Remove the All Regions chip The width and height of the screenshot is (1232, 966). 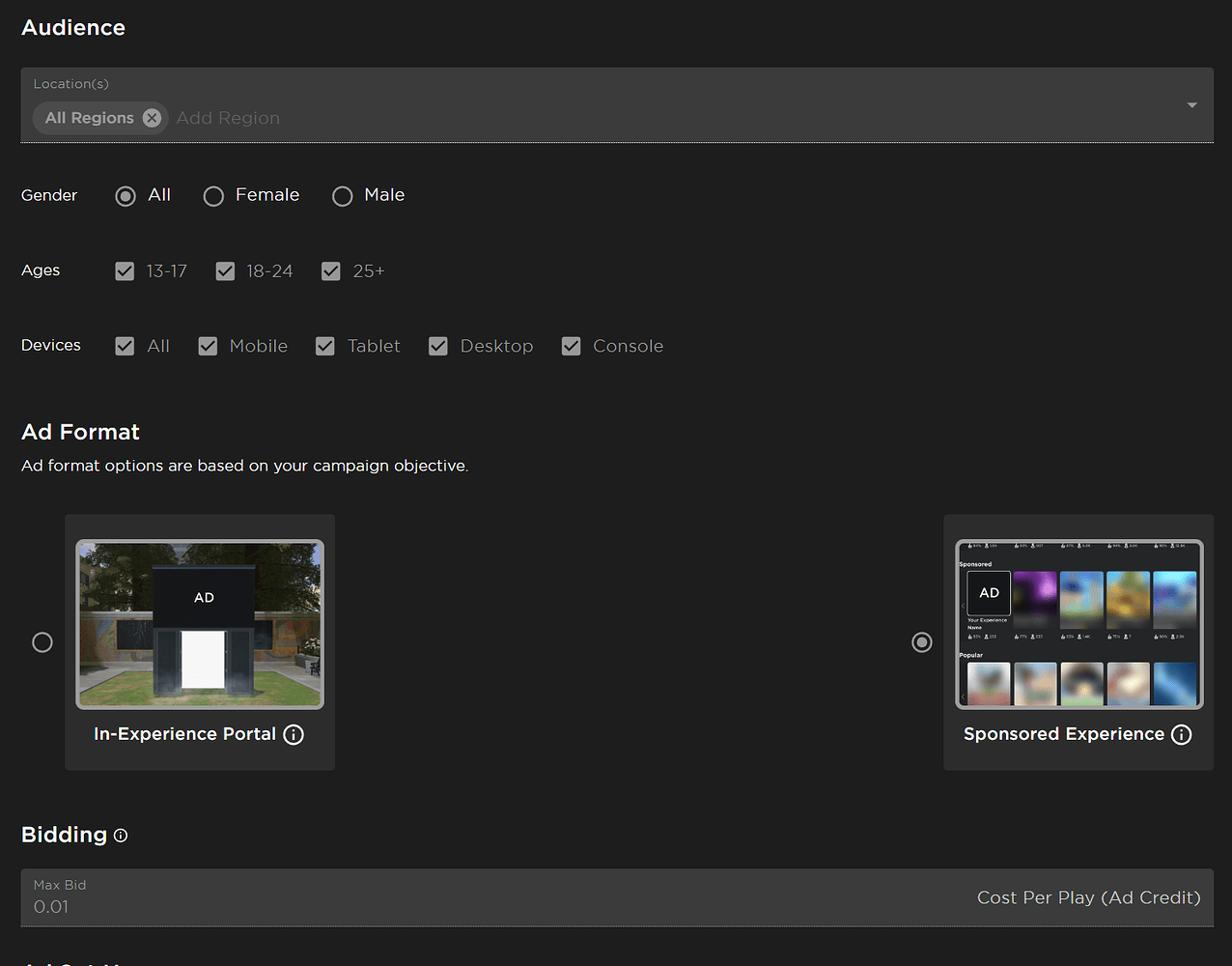[152, 118]
